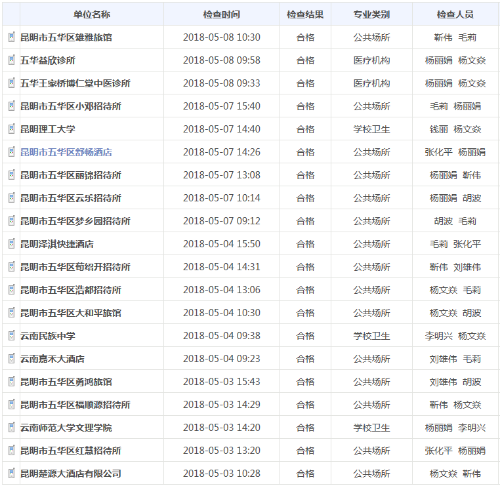Viewport: 500px width, 488px height.
Task: Click document icon beside 云南民族中学
Action: [12, 336]
